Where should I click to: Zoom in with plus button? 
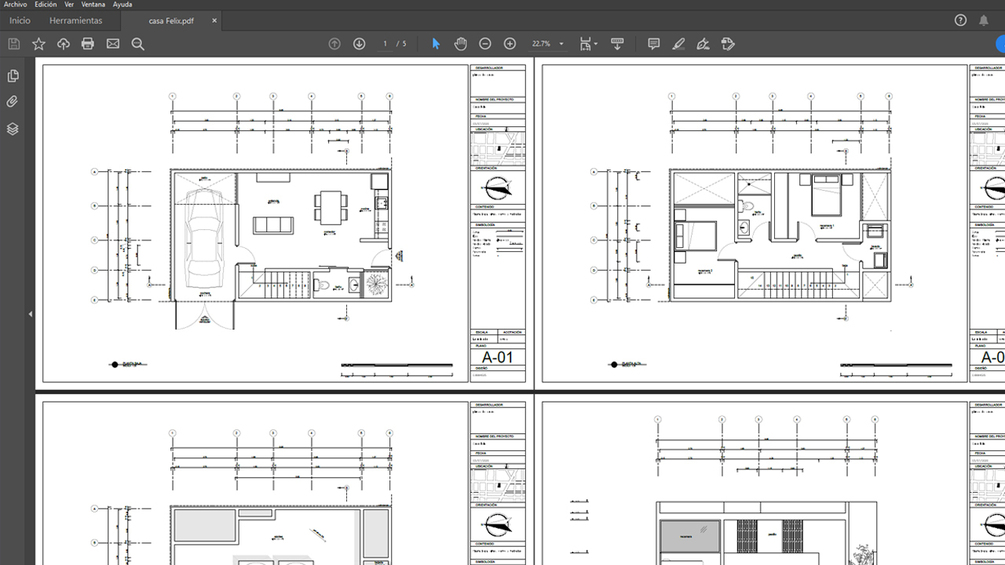[510, 44]
